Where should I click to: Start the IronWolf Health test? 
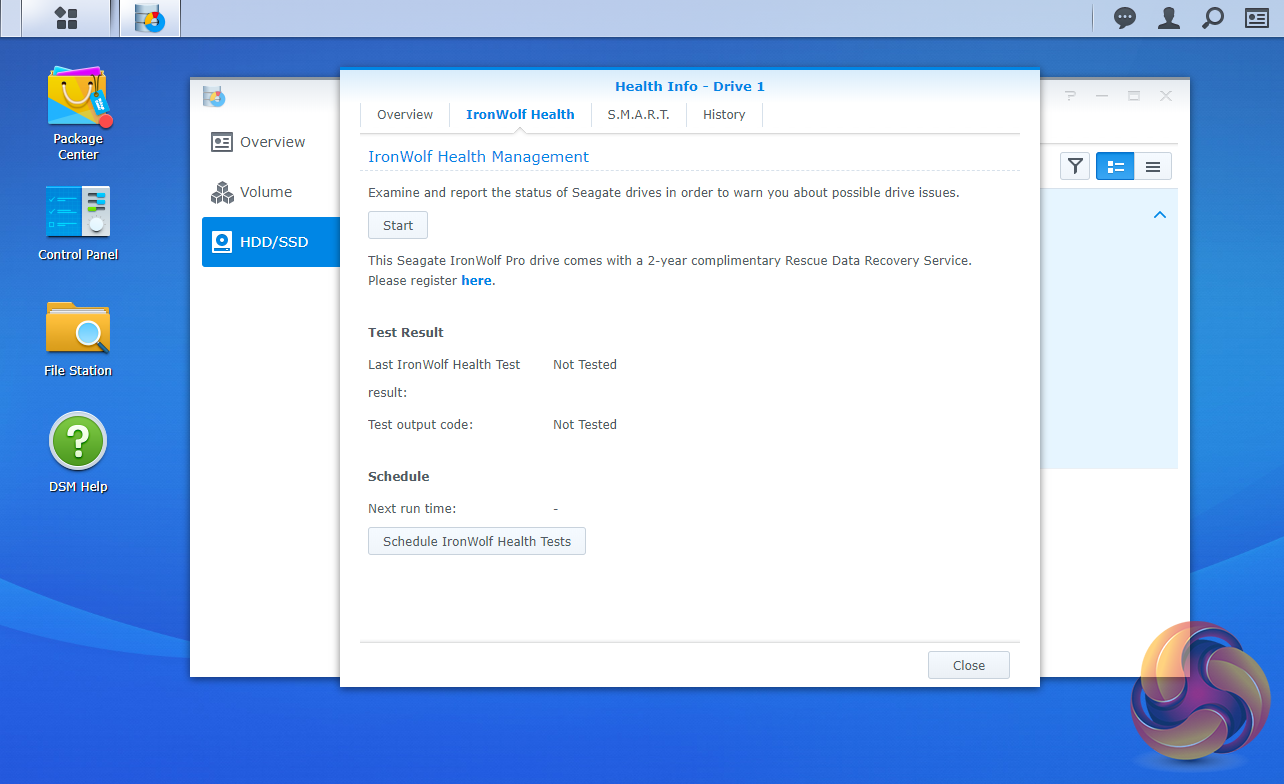click(x=398, y=225)
